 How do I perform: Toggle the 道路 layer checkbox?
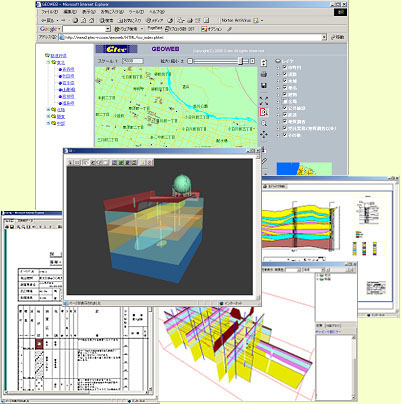pos(285,74)
